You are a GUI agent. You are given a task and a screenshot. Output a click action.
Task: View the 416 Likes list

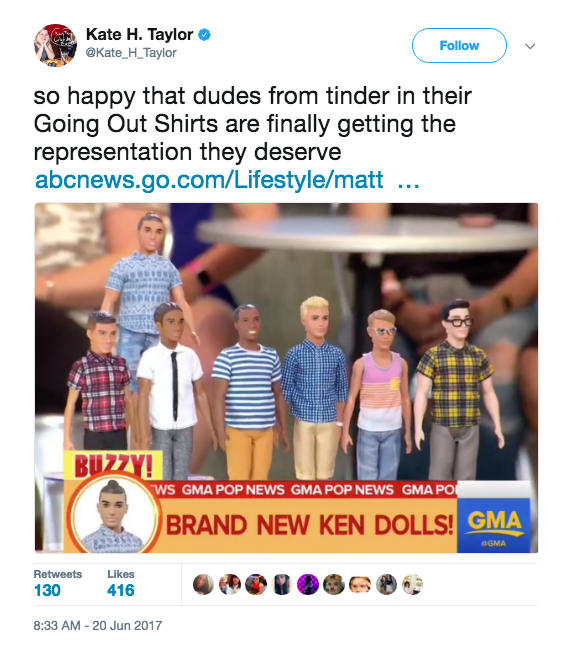(x=121, y=584)
